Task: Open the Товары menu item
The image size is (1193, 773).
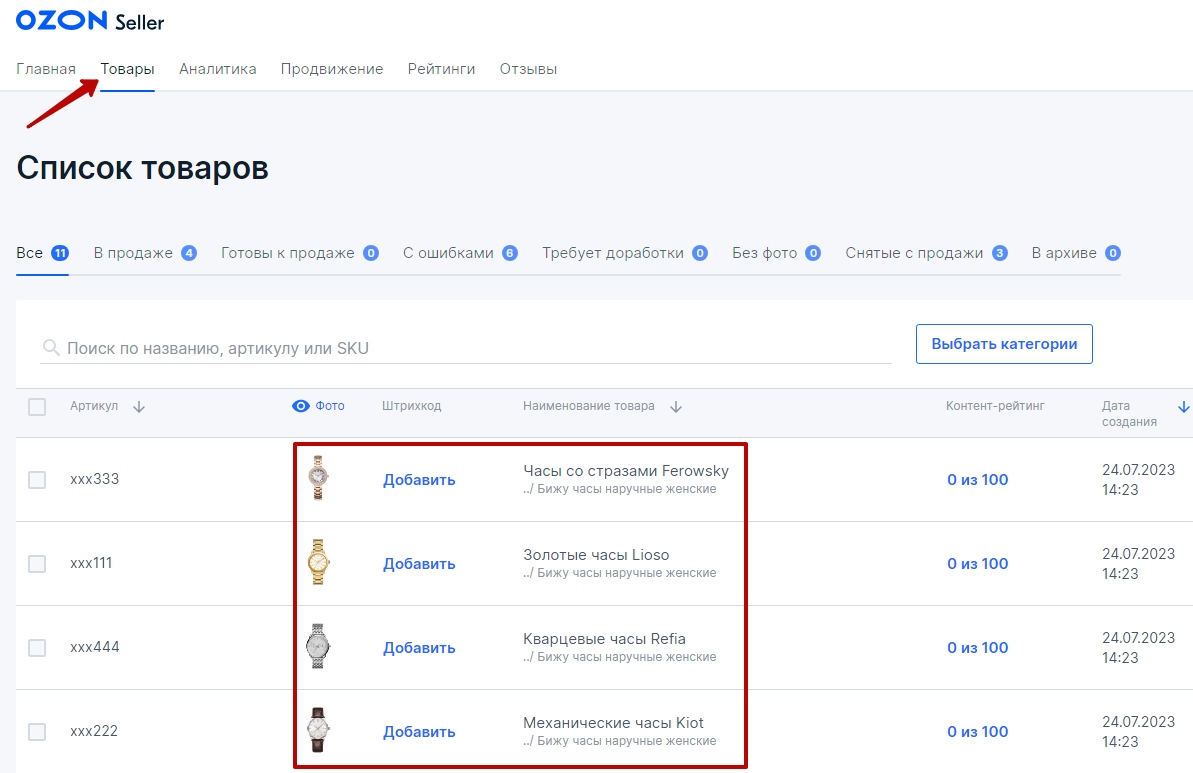Action: [x=128, y=69]
